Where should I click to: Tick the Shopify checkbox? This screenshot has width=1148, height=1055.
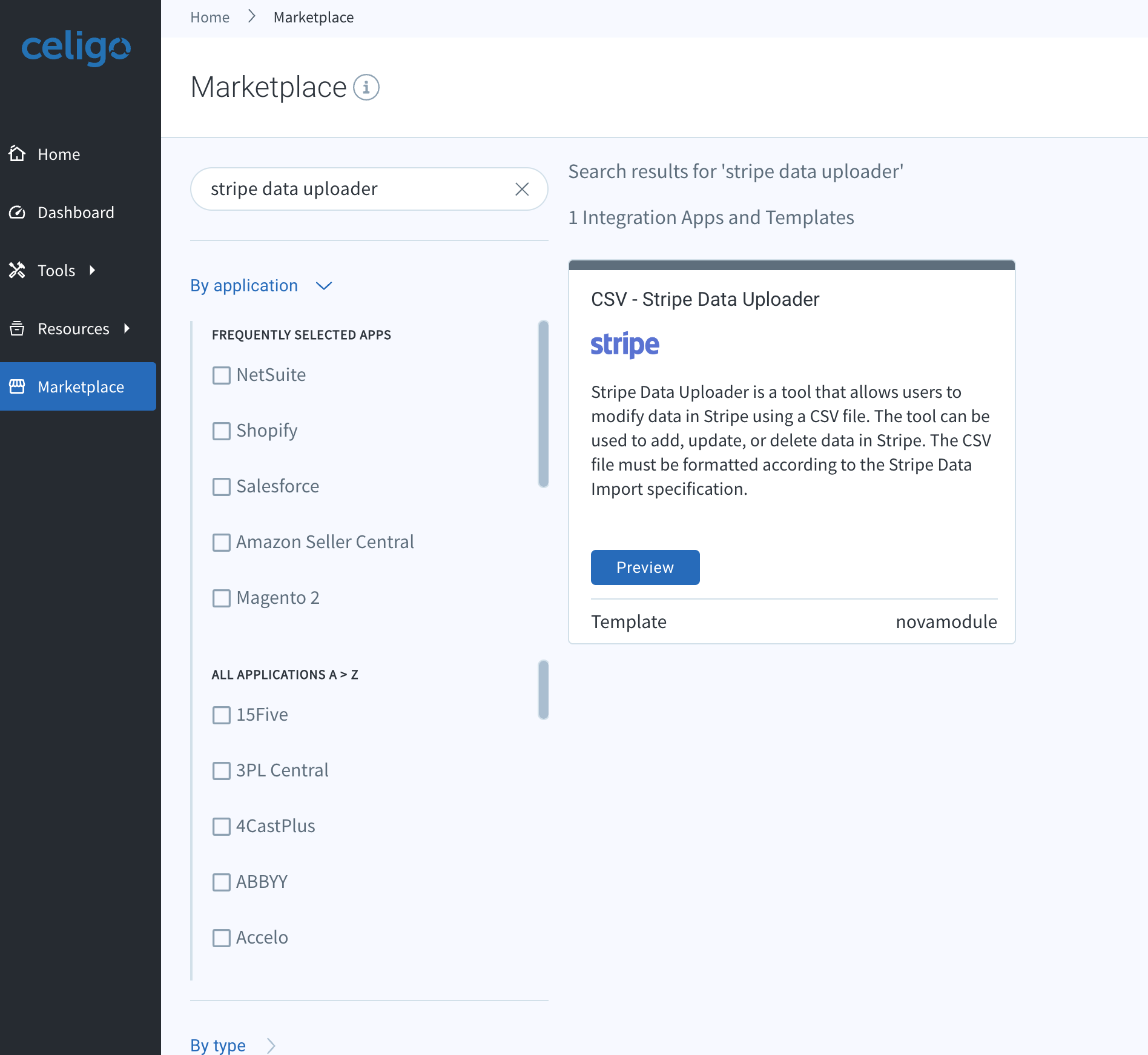click(x=222, y=431)
